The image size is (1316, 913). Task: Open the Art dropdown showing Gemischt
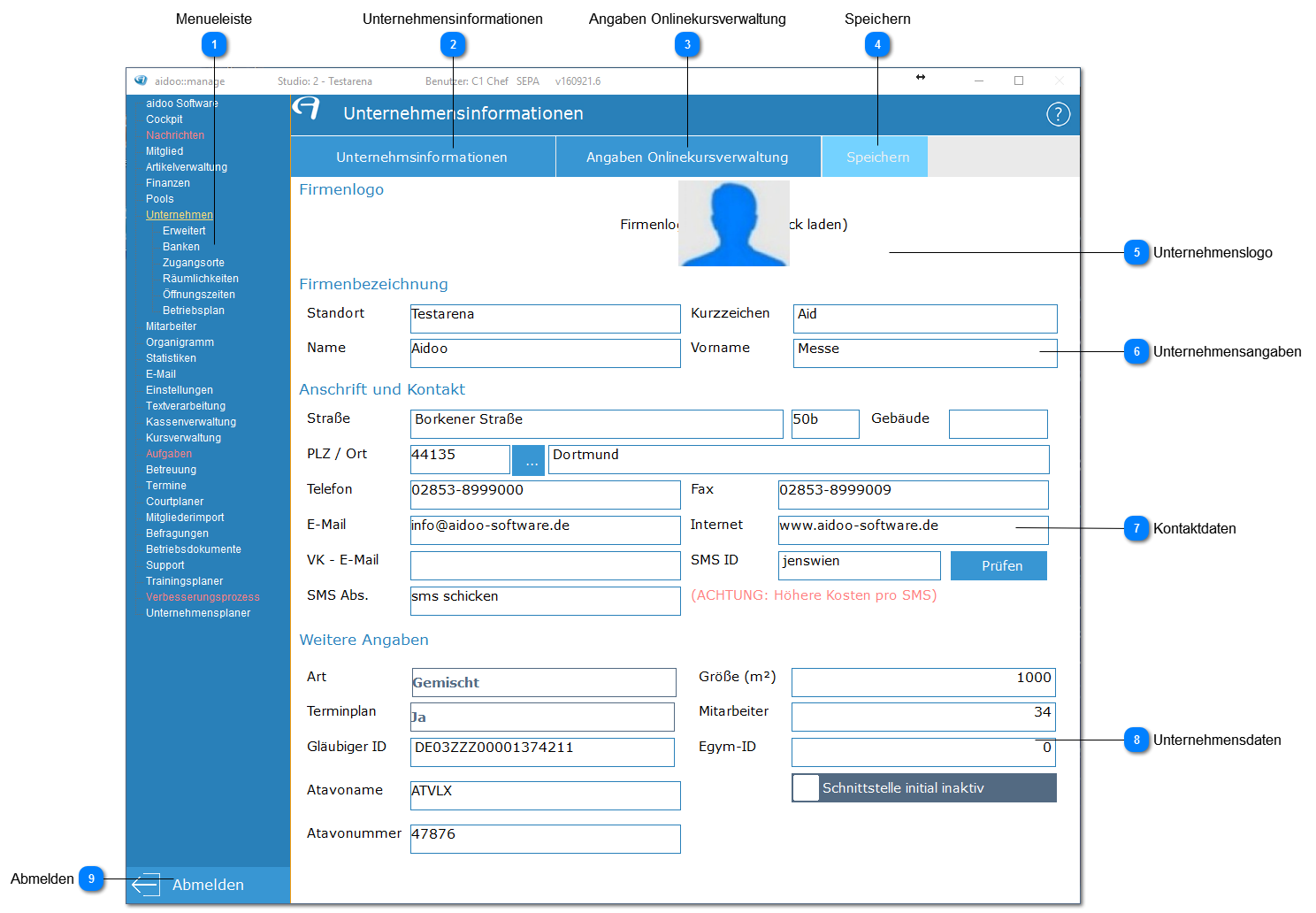[x=543, y=682]
